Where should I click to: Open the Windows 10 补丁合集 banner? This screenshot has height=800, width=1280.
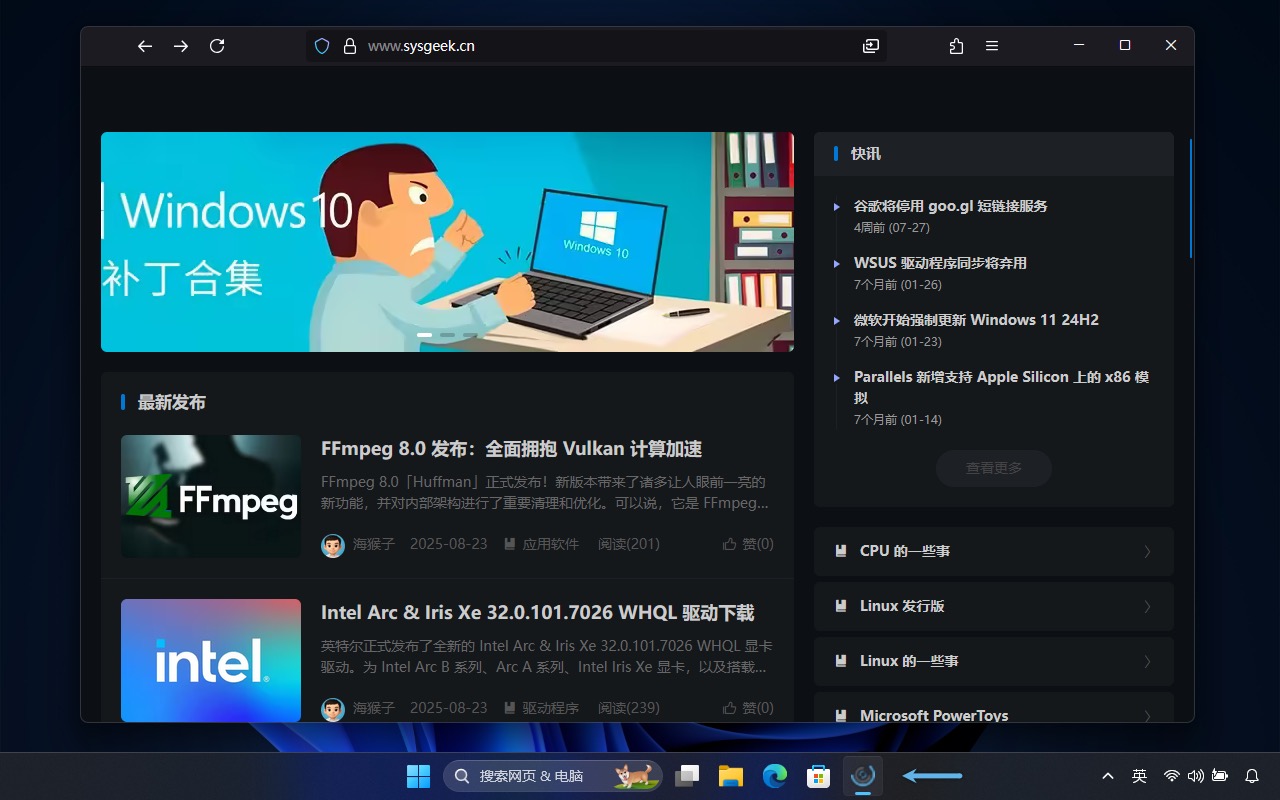pos(447,242)
